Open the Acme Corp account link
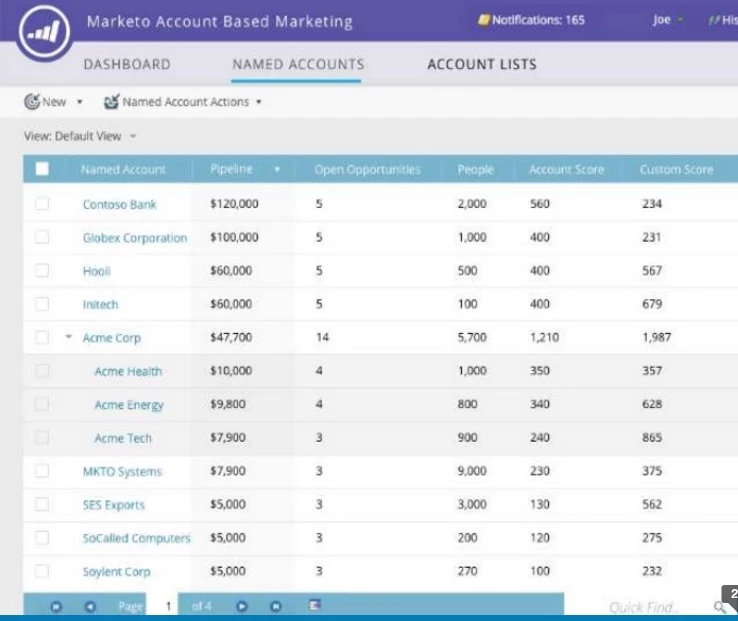This screenshot has height=621, width=738. [112, 338]
